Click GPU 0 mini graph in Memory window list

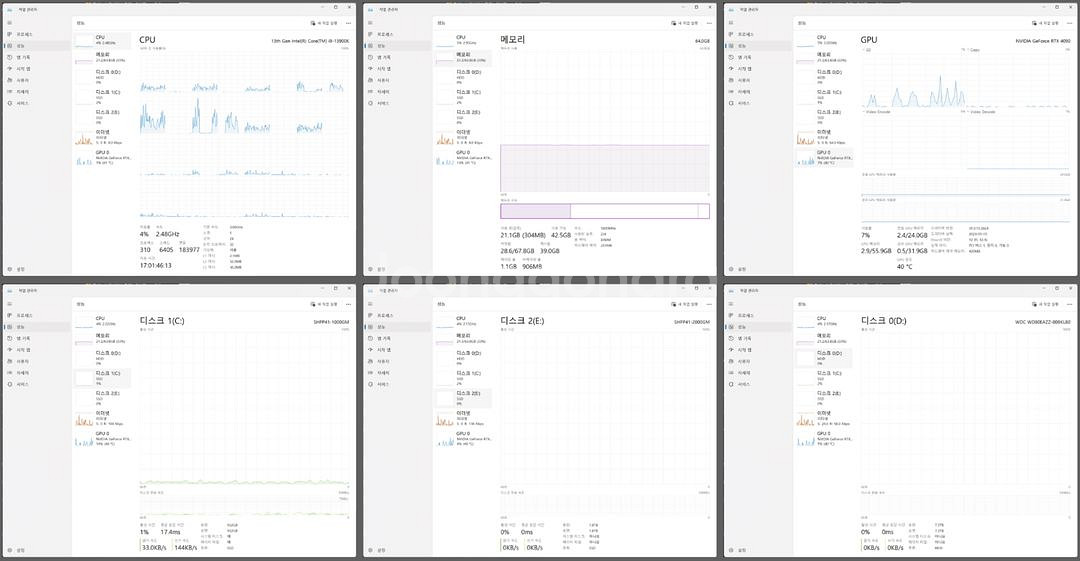click(x=444, y=159)
